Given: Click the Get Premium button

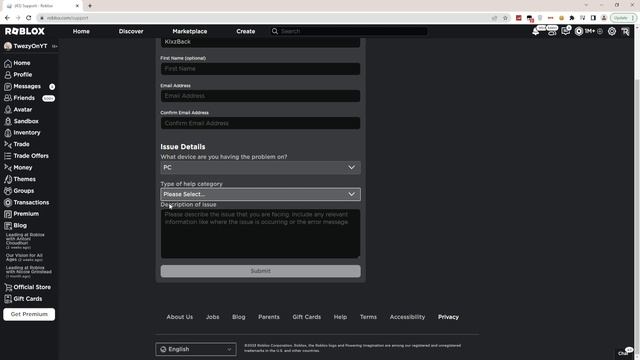Looking at the screenshot, I should coord(29,314).
